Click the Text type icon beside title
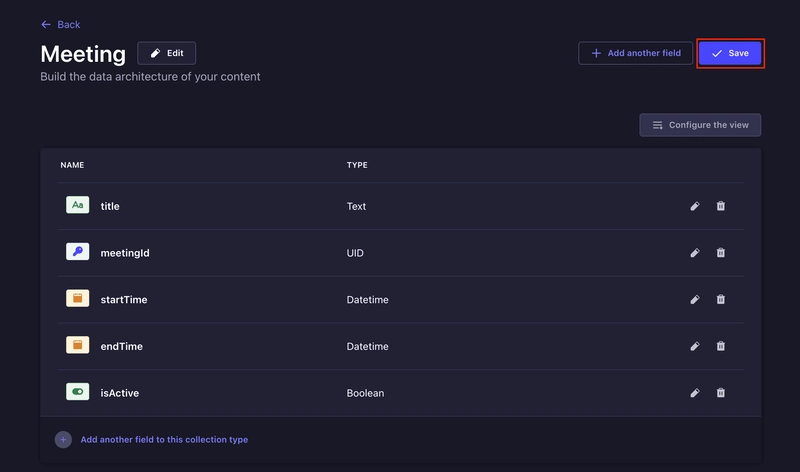 (78, 205)
